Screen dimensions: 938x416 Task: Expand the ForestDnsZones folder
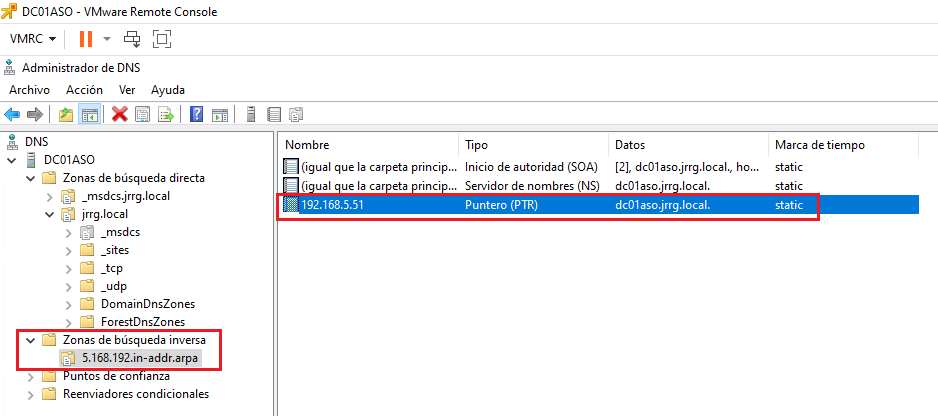[69, 321]
